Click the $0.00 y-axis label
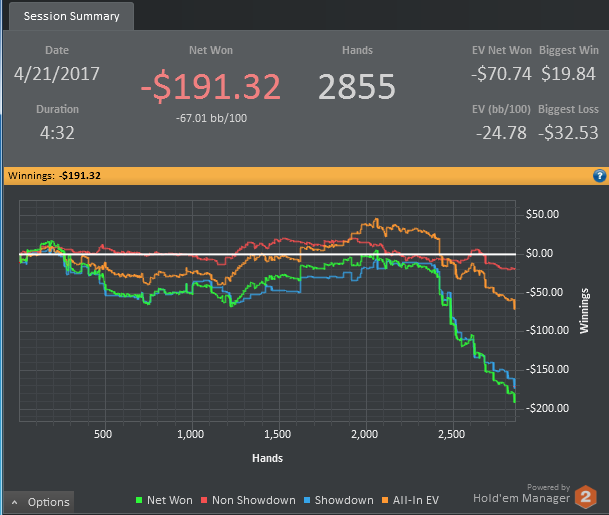This screenshot has width=609, height=515. click(539, 253)
